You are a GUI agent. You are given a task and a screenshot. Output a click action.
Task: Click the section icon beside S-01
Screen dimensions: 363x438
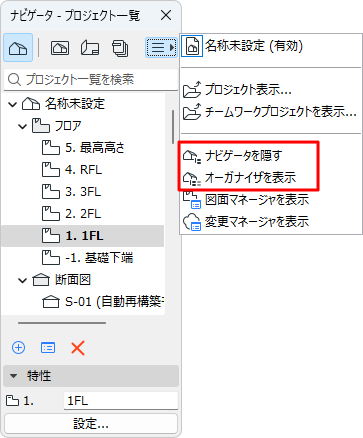coord(51,302)
